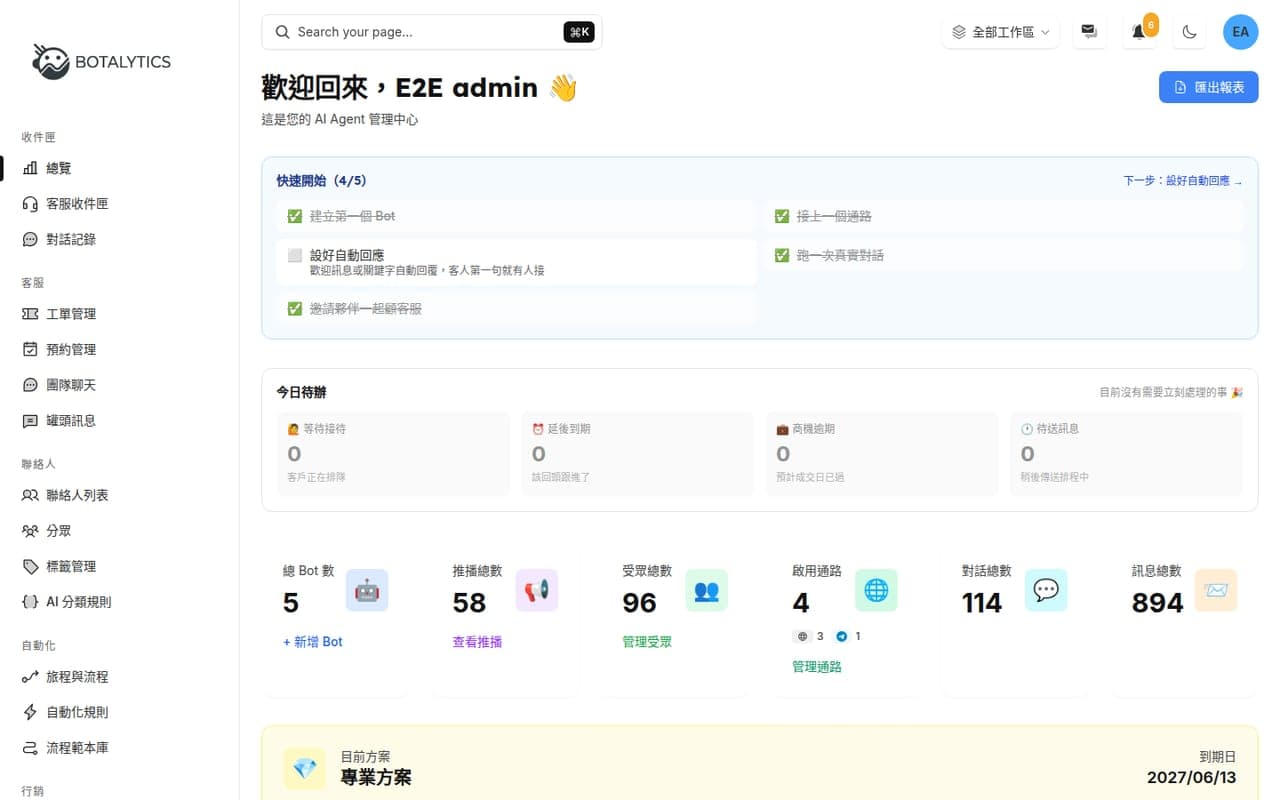Click the 匯出報表 button
This screenshot has height=800, width=1280.
pos(1208,87)
